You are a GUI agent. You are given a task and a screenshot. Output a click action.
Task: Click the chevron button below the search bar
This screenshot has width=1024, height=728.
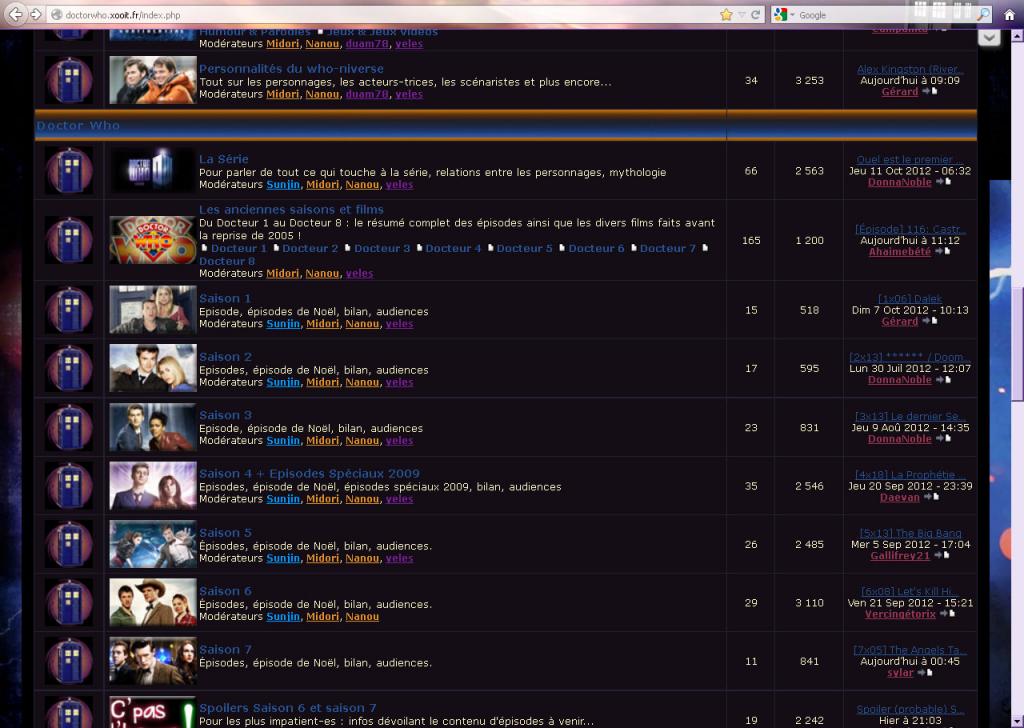(x=989, y=37)
